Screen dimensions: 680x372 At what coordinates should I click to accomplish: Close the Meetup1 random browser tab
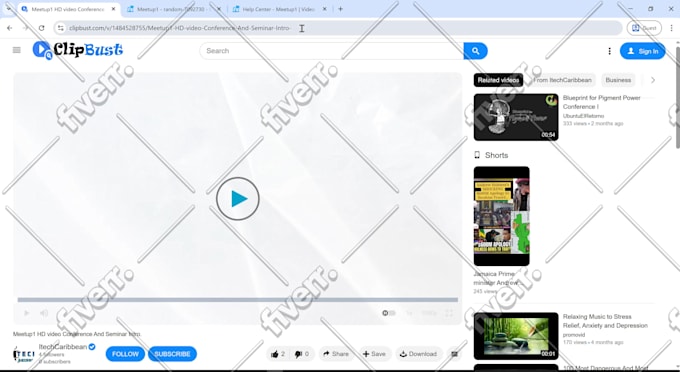(219, 9)
